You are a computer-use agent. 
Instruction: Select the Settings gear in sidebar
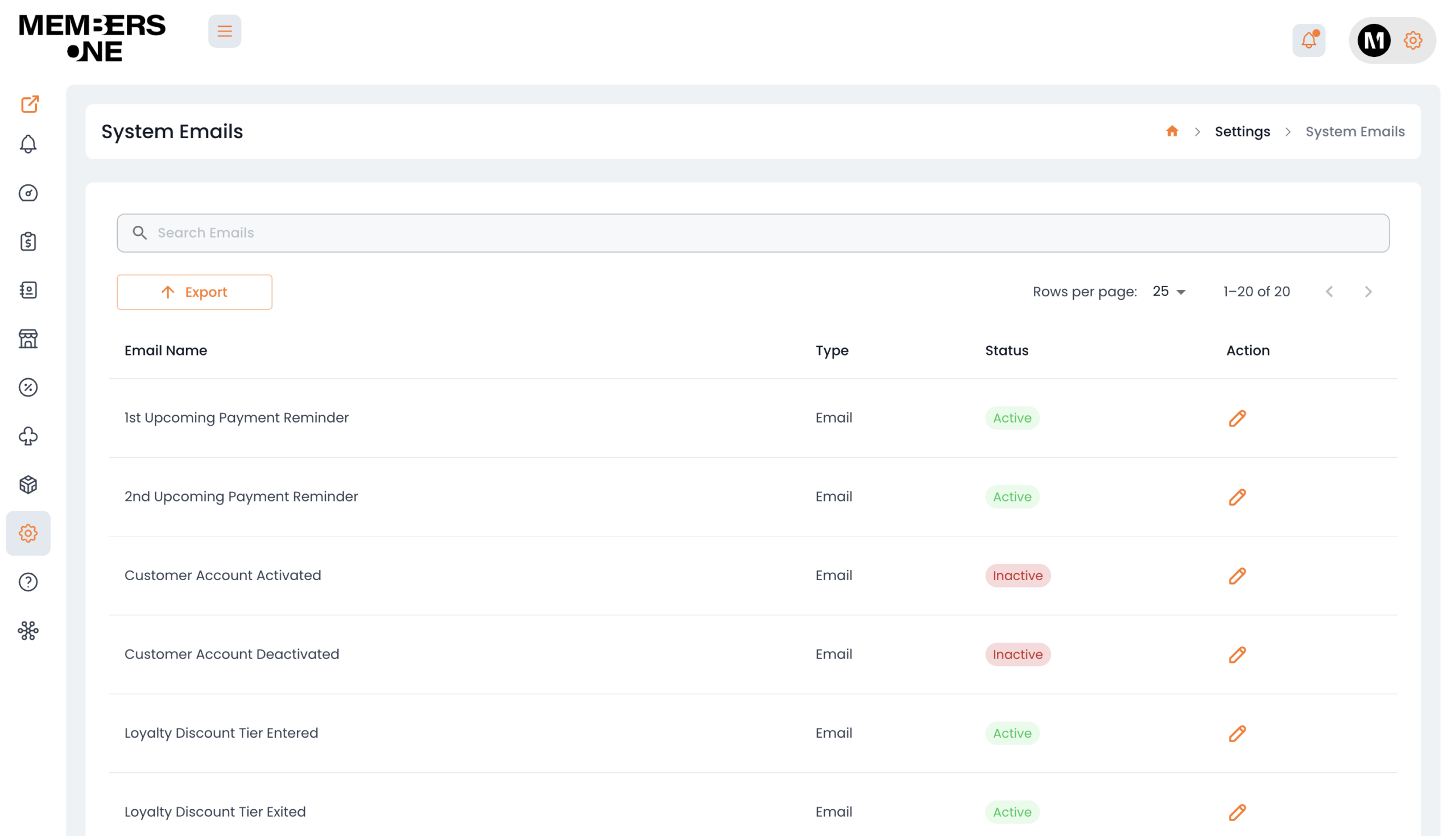pyautogui.click(x=28, y=533)
